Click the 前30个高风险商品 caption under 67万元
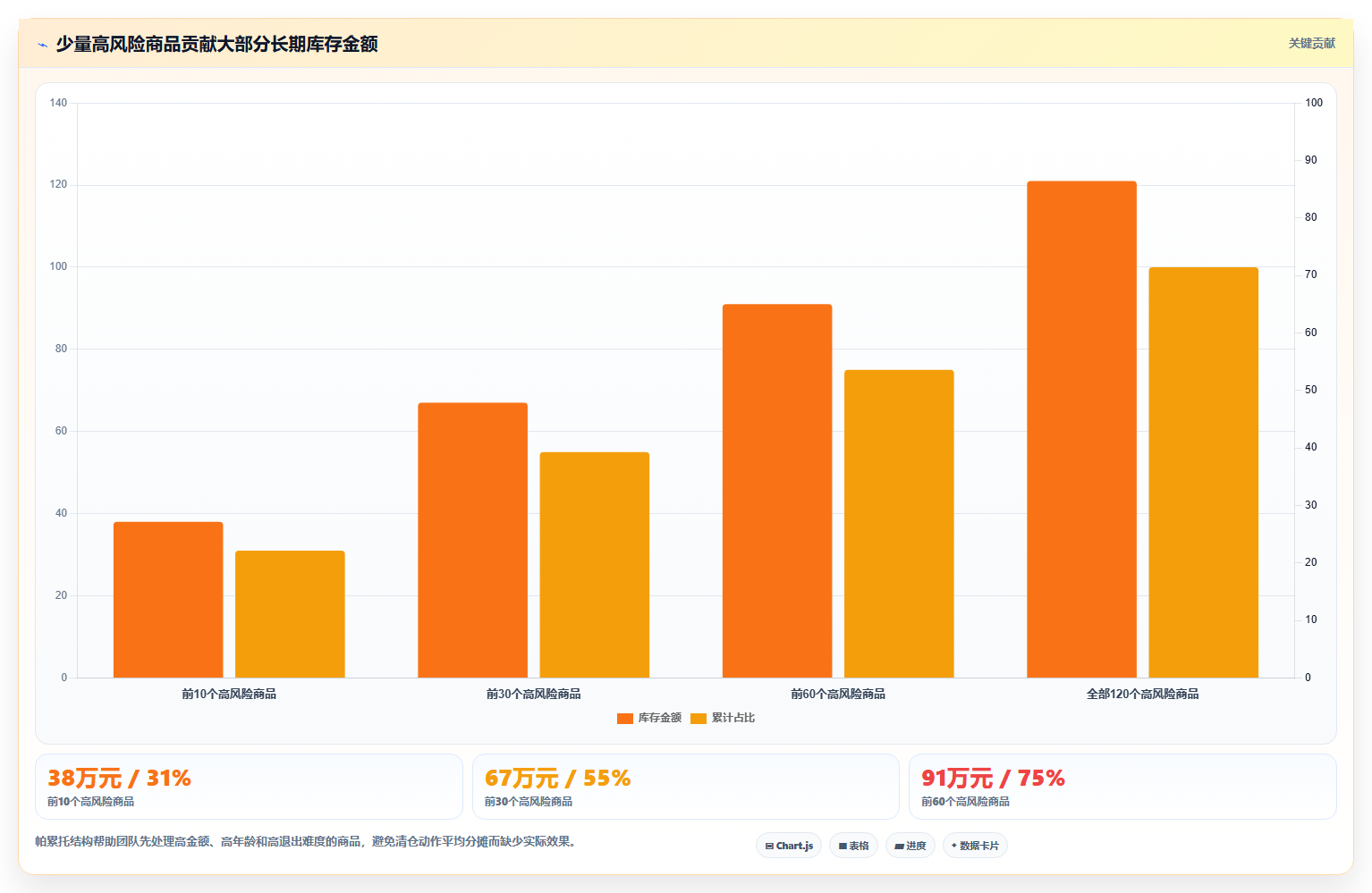This screenshot has width=1372, height=893. [529, 802]
